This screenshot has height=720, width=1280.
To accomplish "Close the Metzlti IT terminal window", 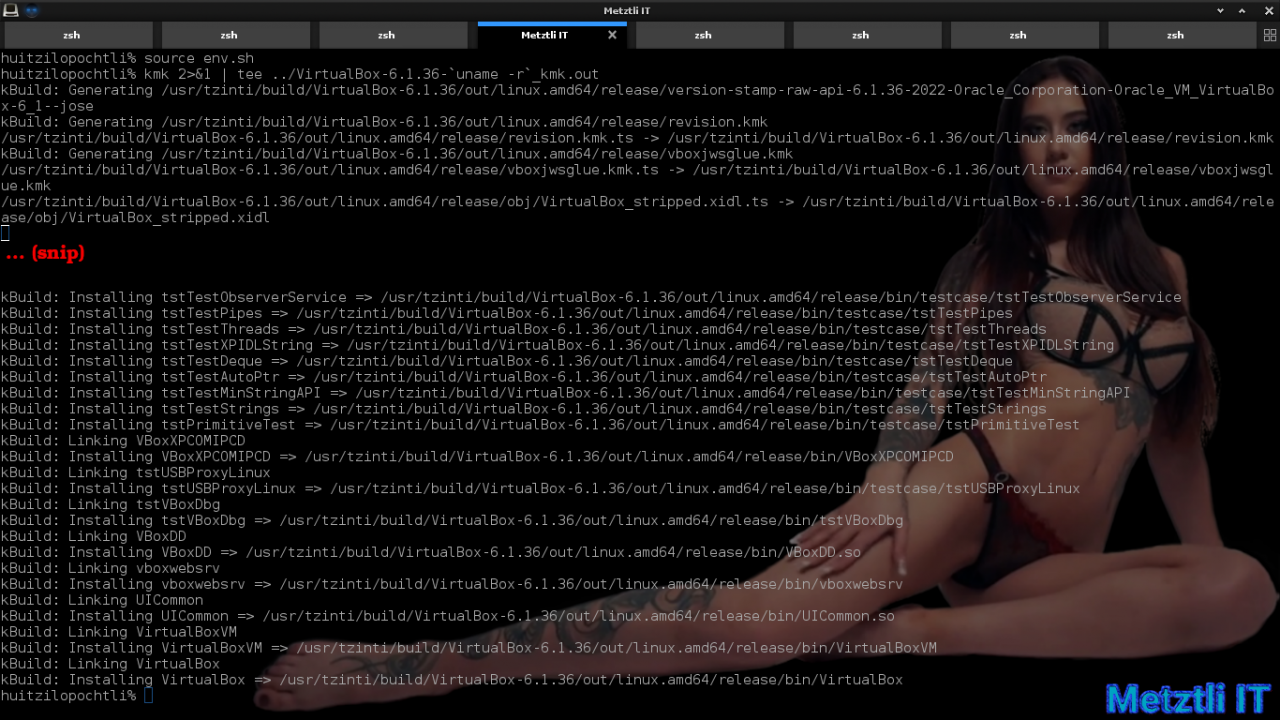I will click(1268, 10).
